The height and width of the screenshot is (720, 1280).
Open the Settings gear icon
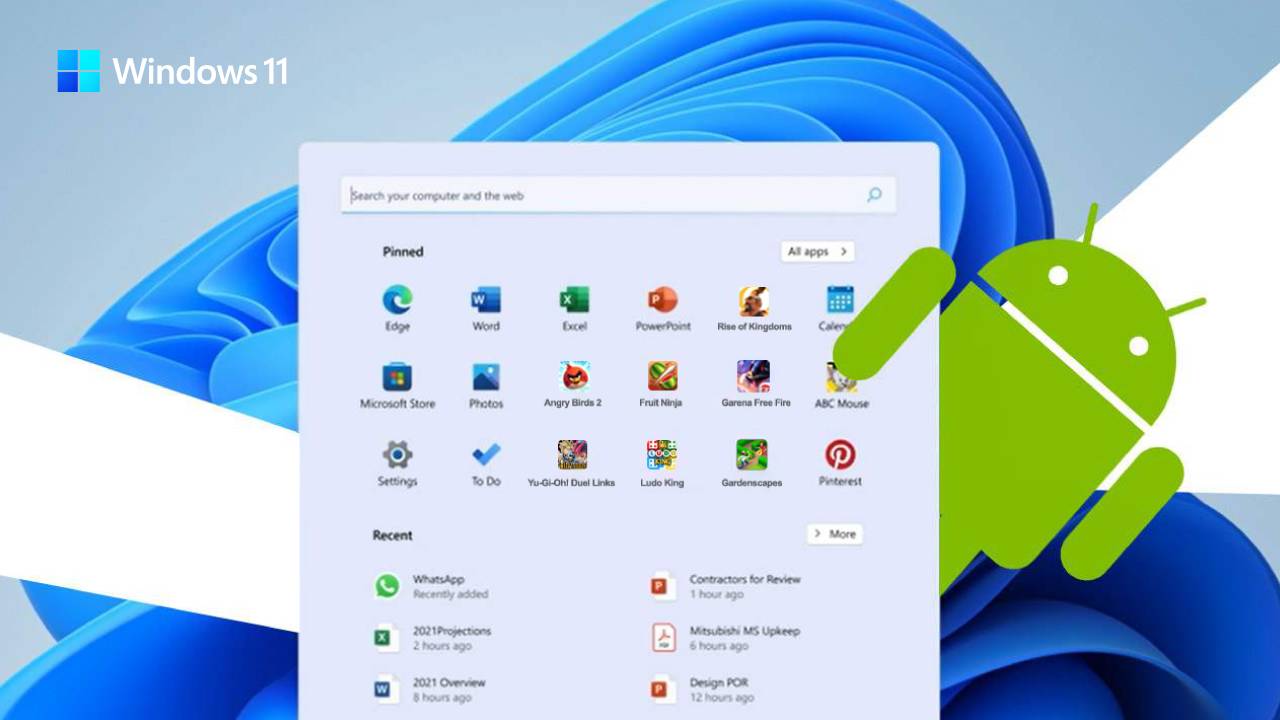coord(397,455)
